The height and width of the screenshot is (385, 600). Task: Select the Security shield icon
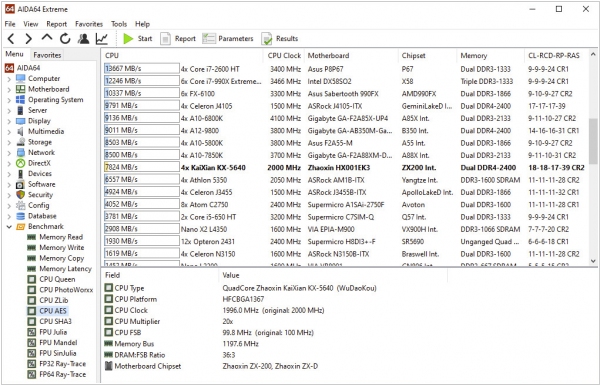(x=21, y=195)
